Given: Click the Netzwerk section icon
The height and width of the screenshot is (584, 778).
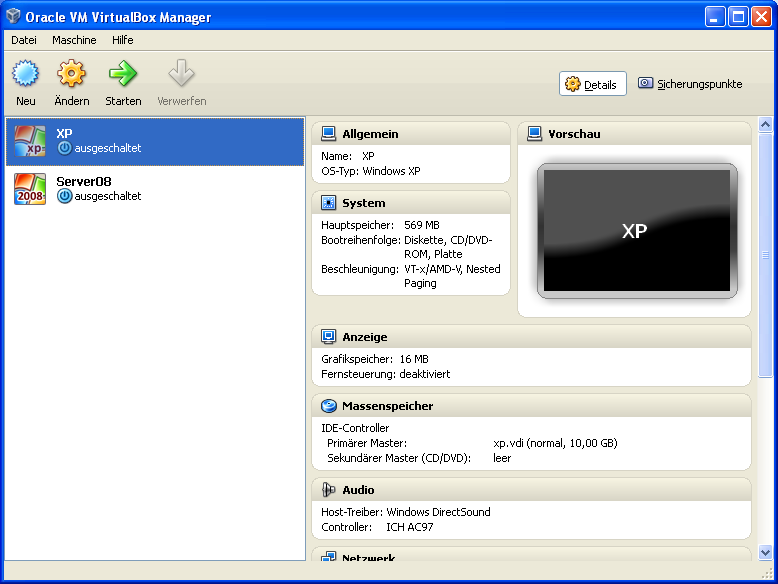Looking at the screenshot, I should click(328, 556).
